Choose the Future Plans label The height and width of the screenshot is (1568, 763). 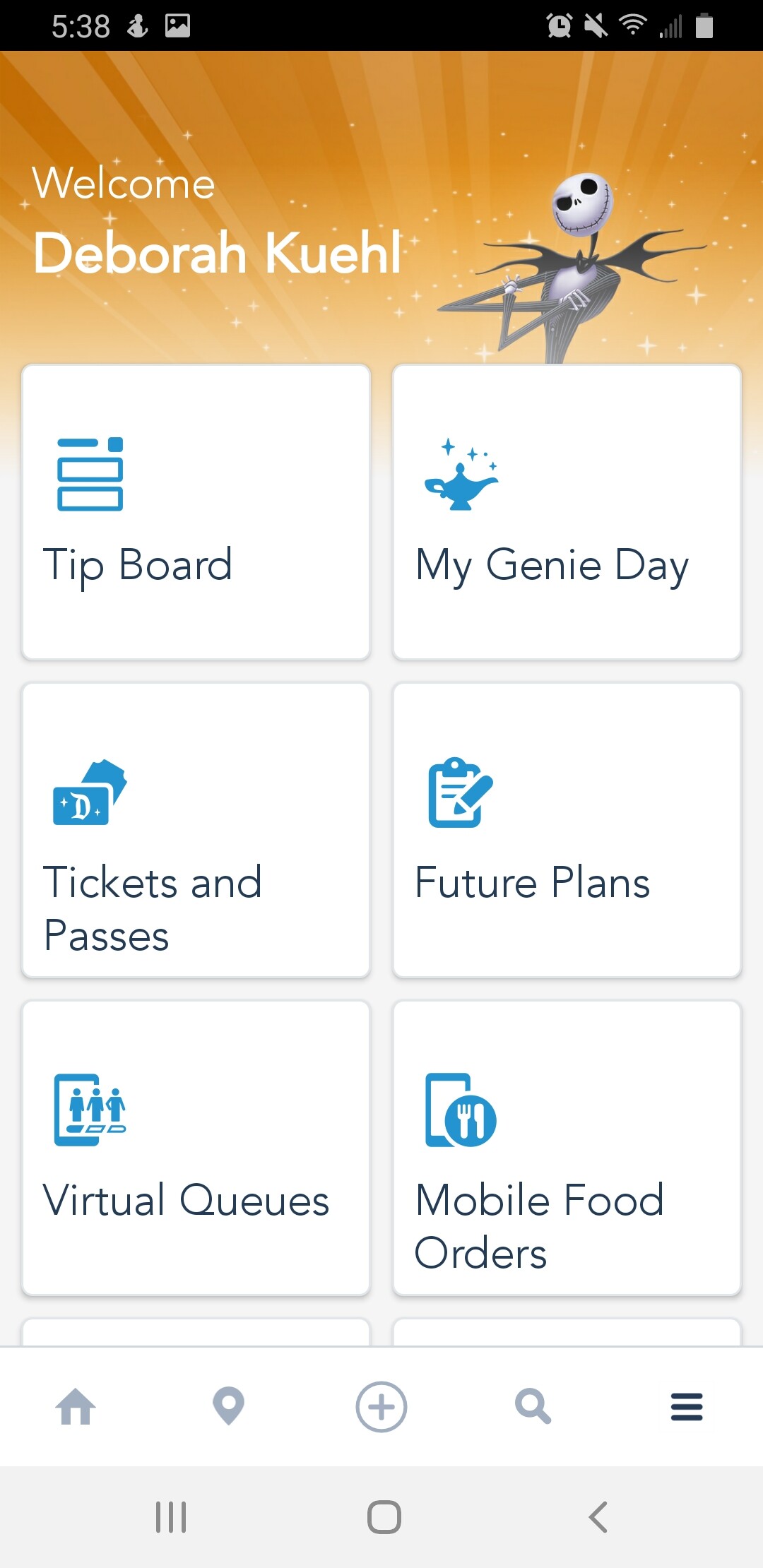pyautogui.click(x=532, y=883)
